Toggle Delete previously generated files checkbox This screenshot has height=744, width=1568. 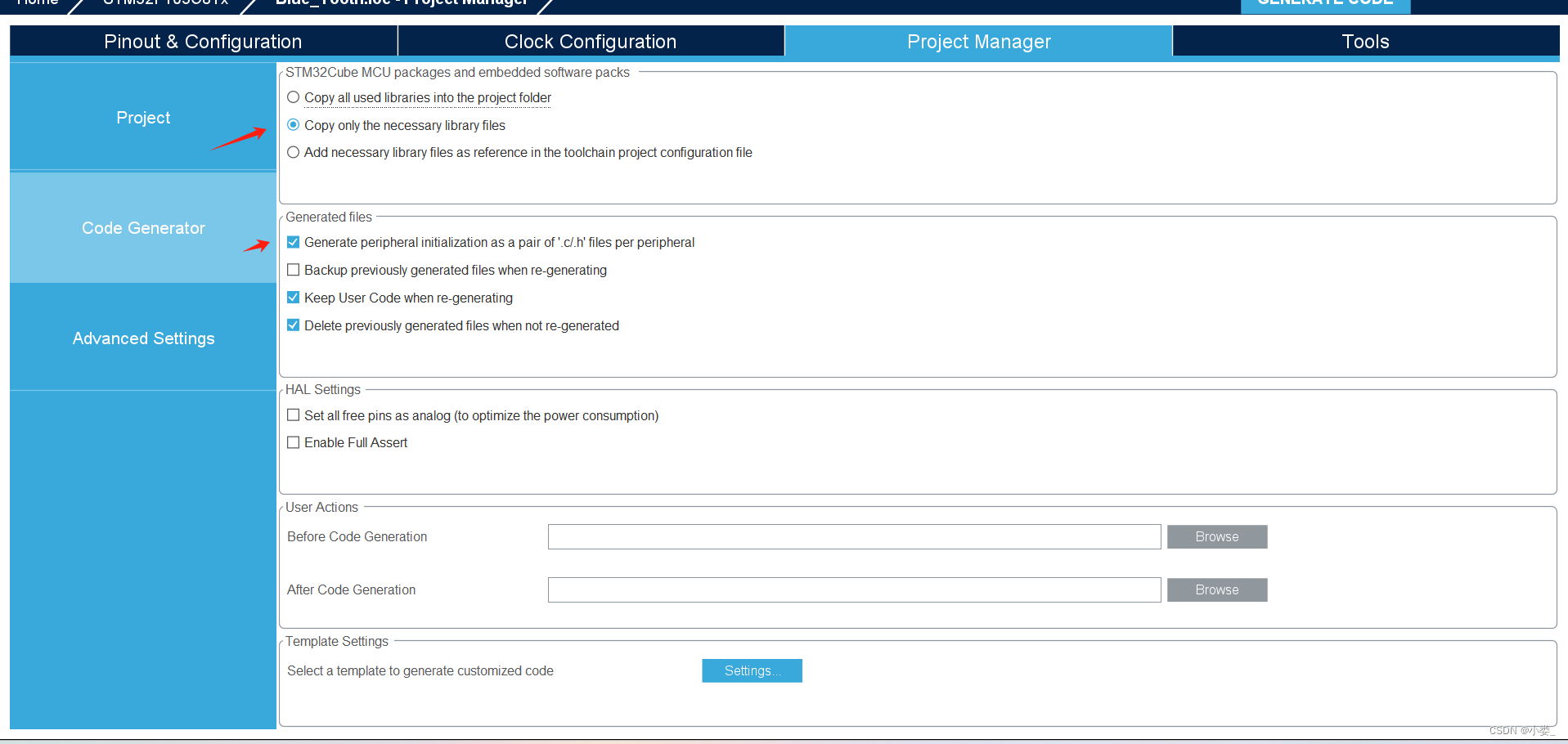(x=294, y=325)
